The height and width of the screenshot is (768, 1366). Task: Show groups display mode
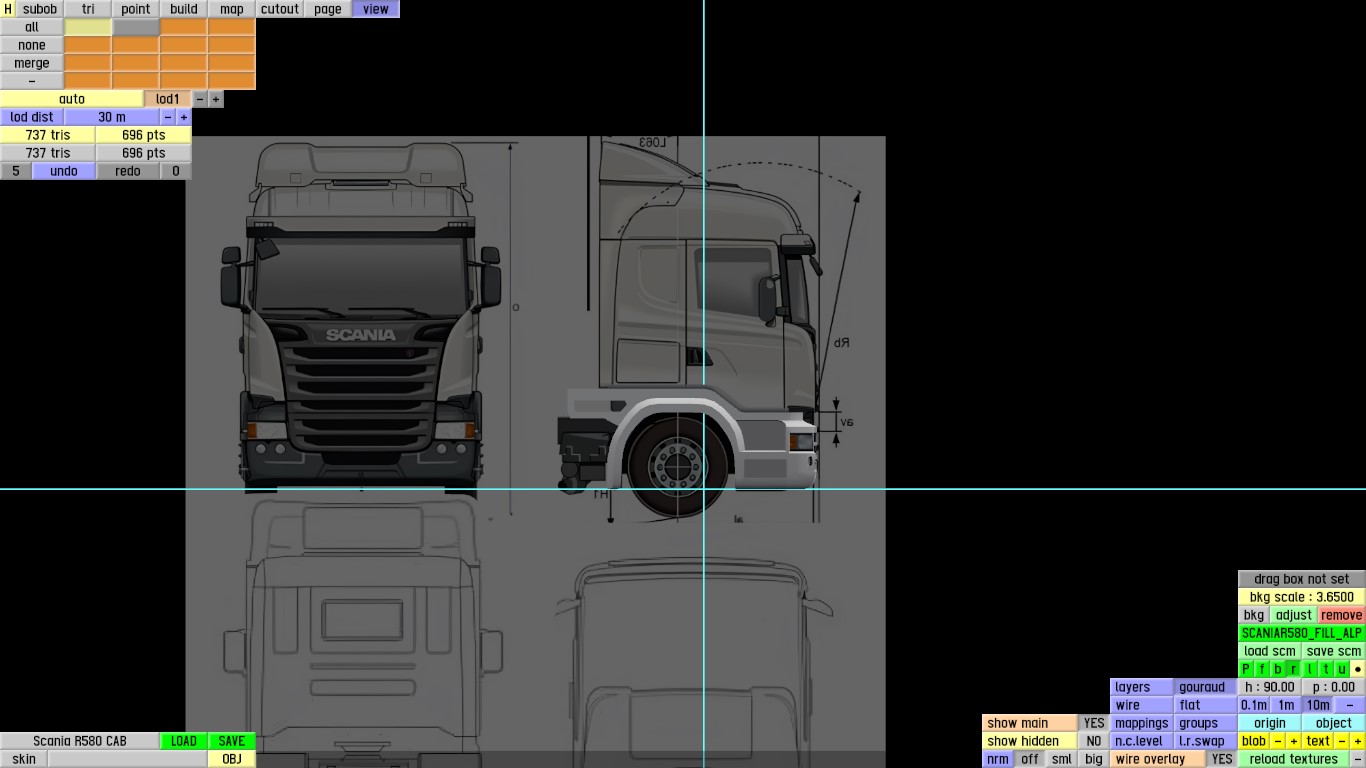tap(1206, 723)
